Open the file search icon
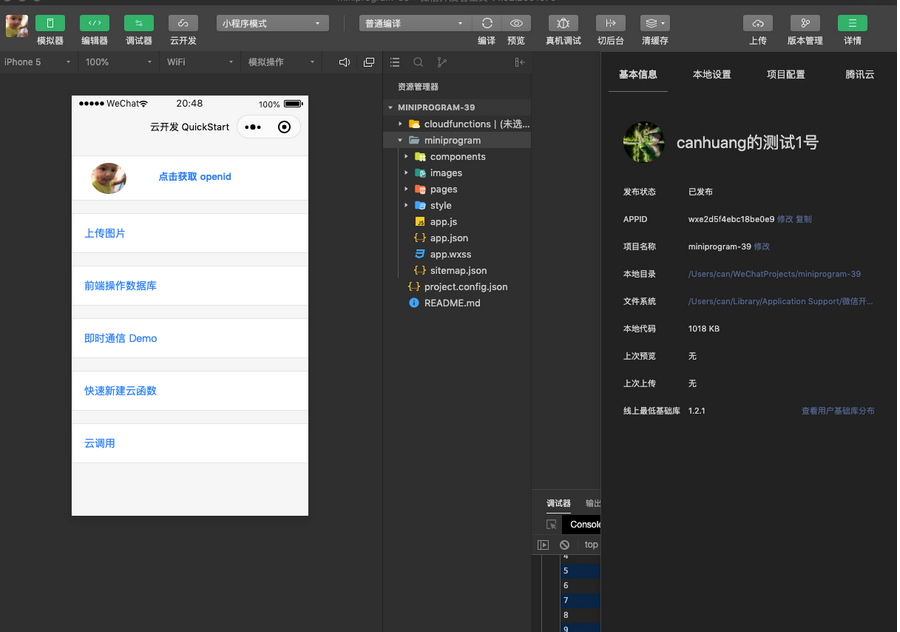The height and width of the screenshot is (632, 900). (x=418, y=62)
